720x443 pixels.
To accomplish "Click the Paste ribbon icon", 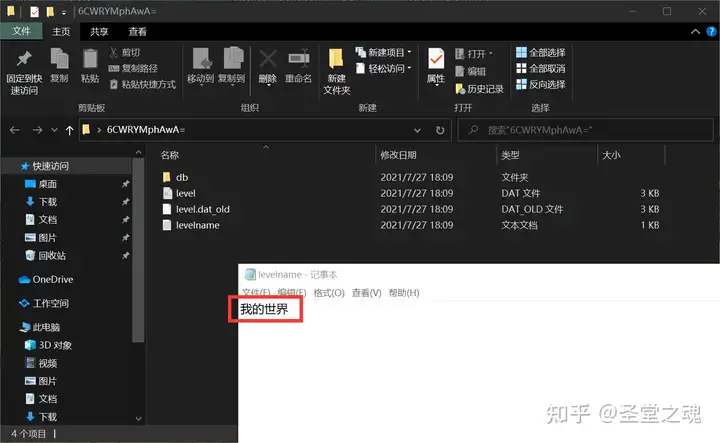I will [x=90, y=59].
